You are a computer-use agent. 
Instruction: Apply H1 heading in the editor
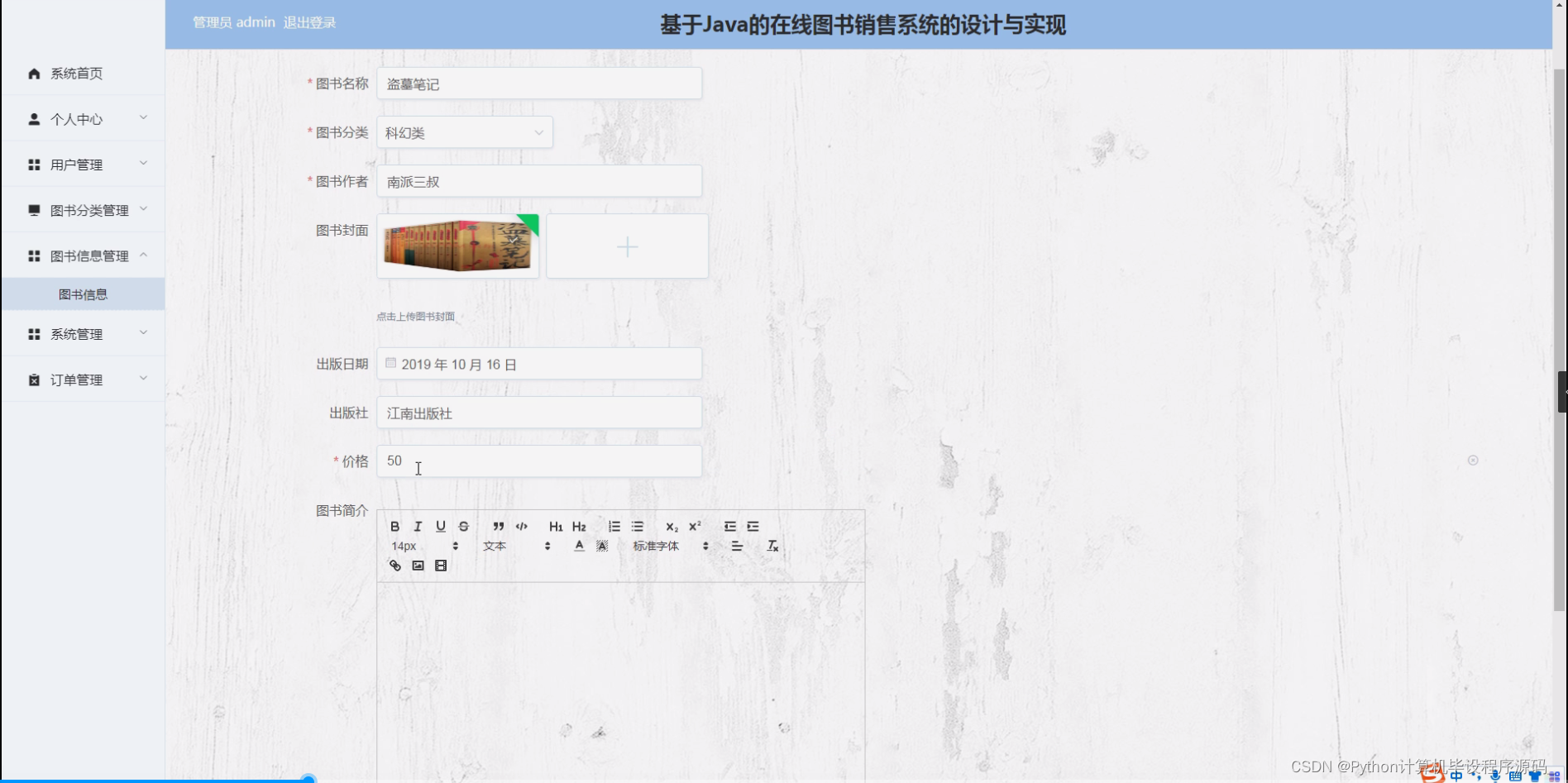[x=555, y=526]
